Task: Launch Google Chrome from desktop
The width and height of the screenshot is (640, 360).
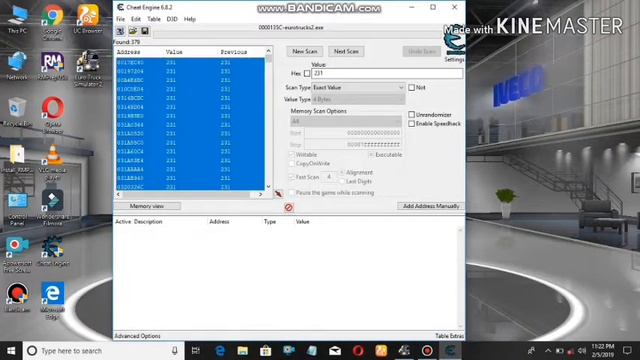Action: [52, 22]
